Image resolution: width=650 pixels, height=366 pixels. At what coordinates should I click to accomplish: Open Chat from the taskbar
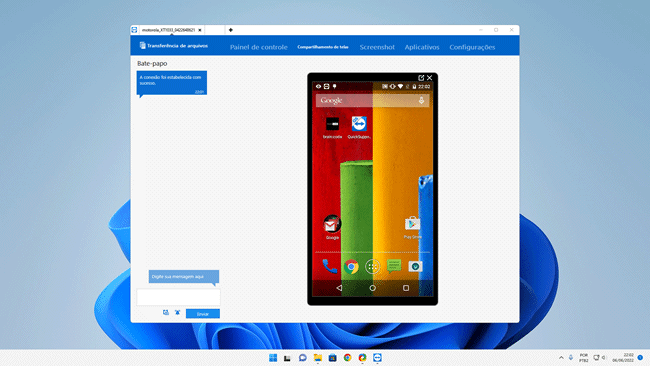pyautogui.click(x=303, y=358)
